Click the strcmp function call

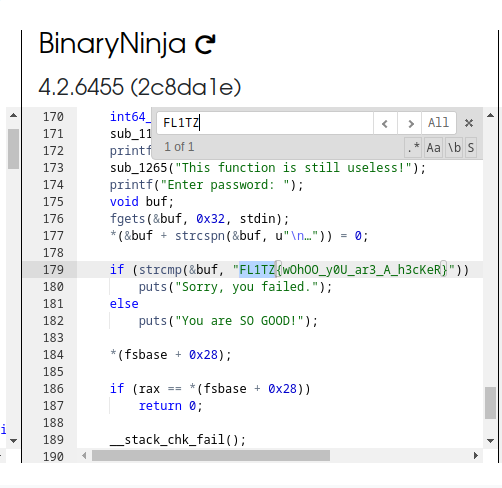pyautogui.click(x=160, y=270)
